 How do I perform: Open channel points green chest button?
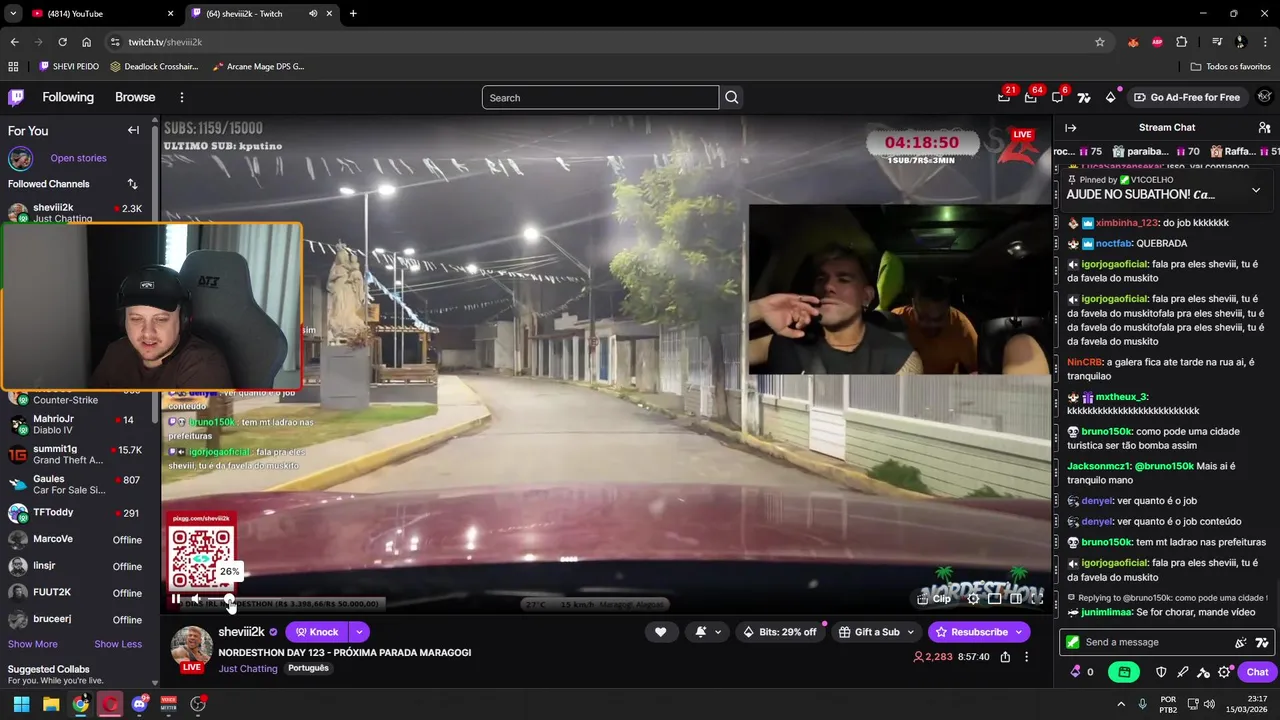point(1124,672)
